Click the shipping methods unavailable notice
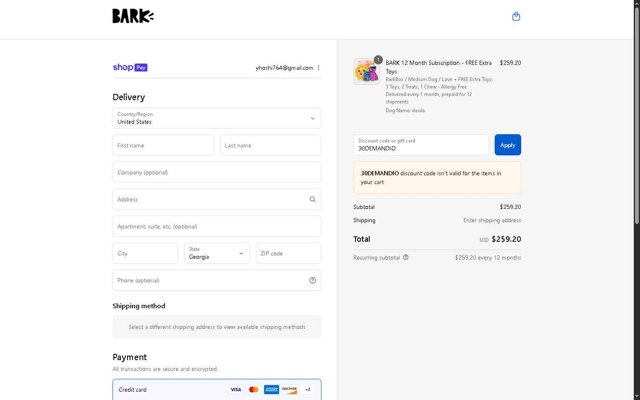 coord(217,327)
